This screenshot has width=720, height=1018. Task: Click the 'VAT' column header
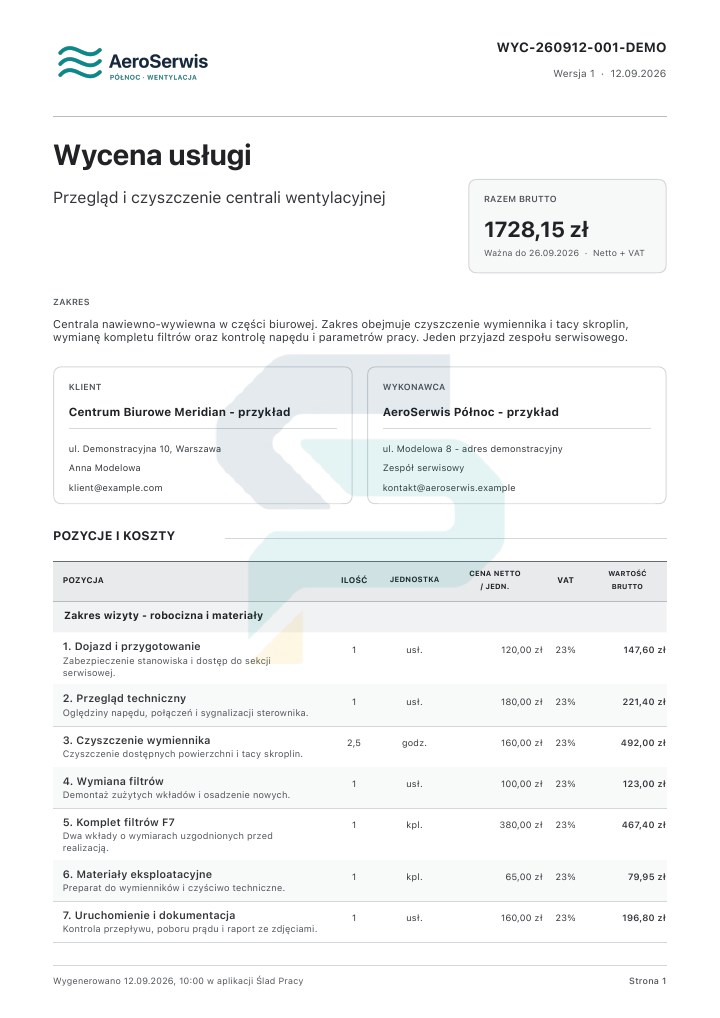[x=565, y=580]
